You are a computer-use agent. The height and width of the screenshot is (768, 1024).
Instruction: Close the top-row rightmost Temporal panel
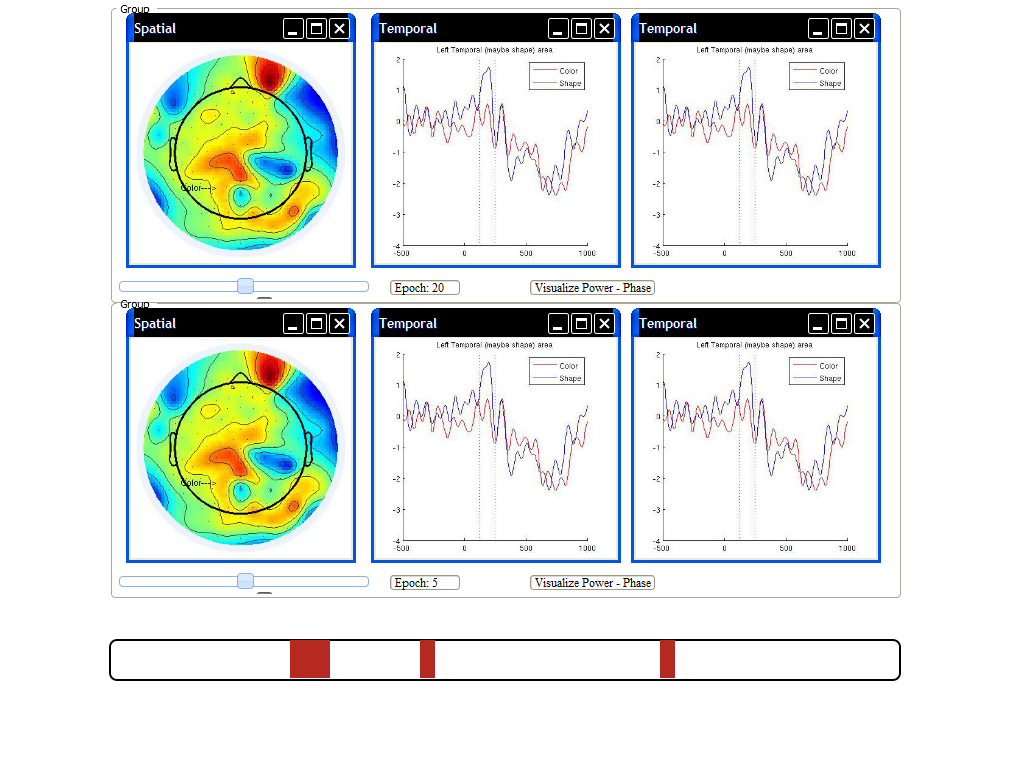pos(864,29)
